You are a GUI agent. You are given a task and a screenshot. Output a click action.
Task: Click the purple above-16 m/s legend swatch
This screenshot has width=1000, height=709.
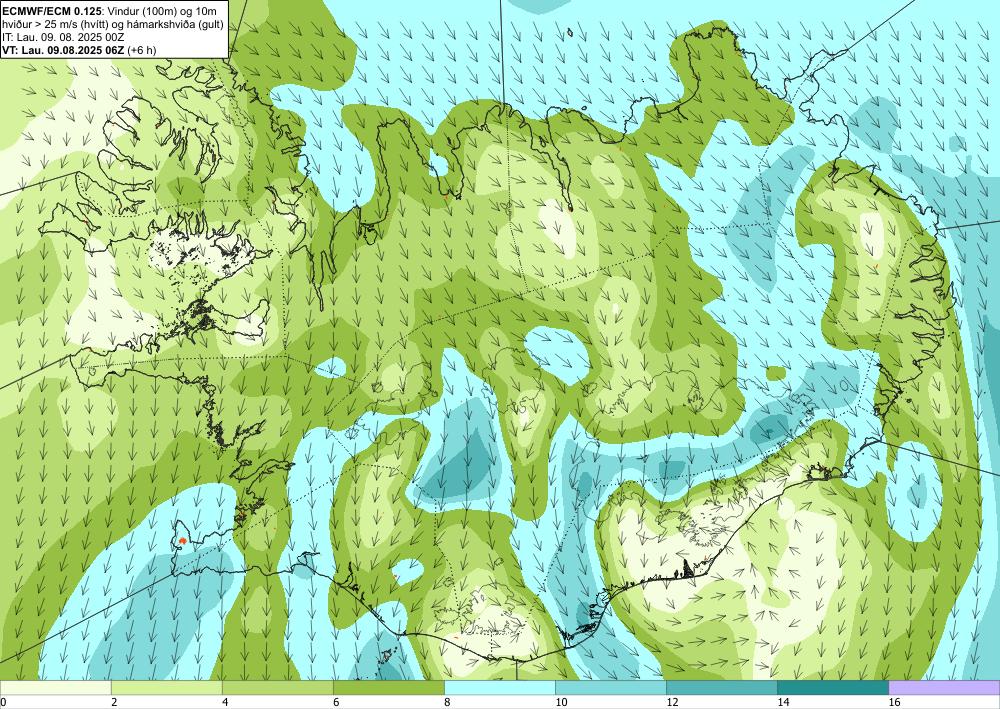[x=945, y=688]
